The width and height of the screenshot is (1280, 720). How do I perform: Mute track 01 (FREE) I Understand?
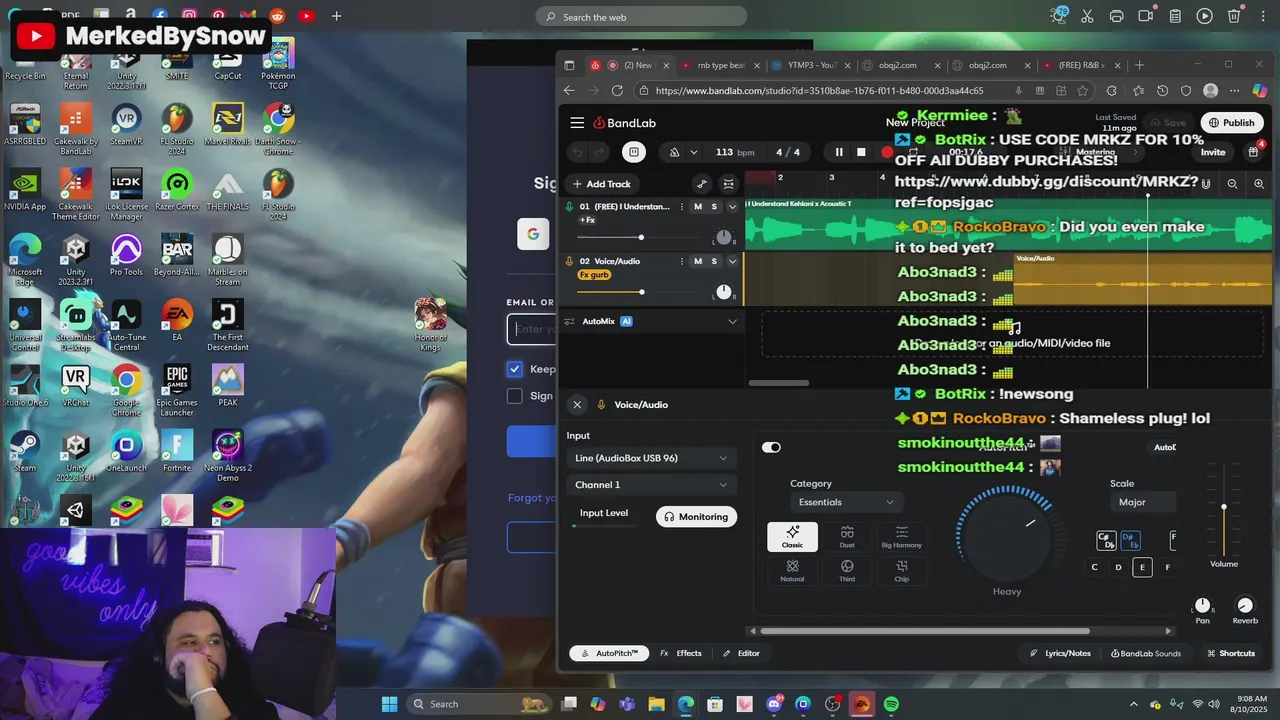[698, 206]
